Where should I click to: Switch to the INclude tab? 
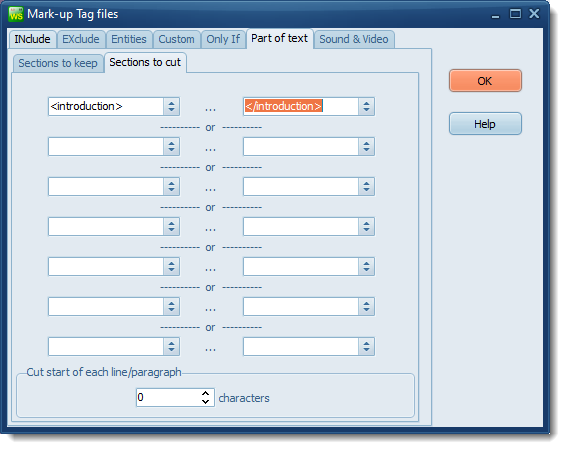[x=32, y=39]
